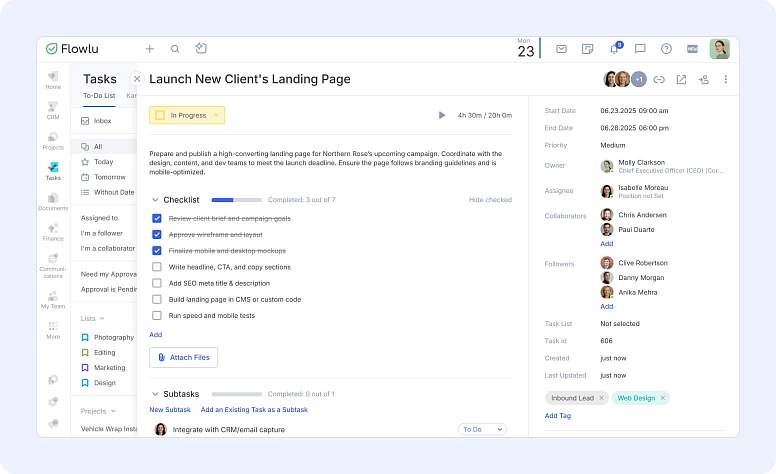
Task: Click the Checklist completion progress bar
Action: pos(236,200)
